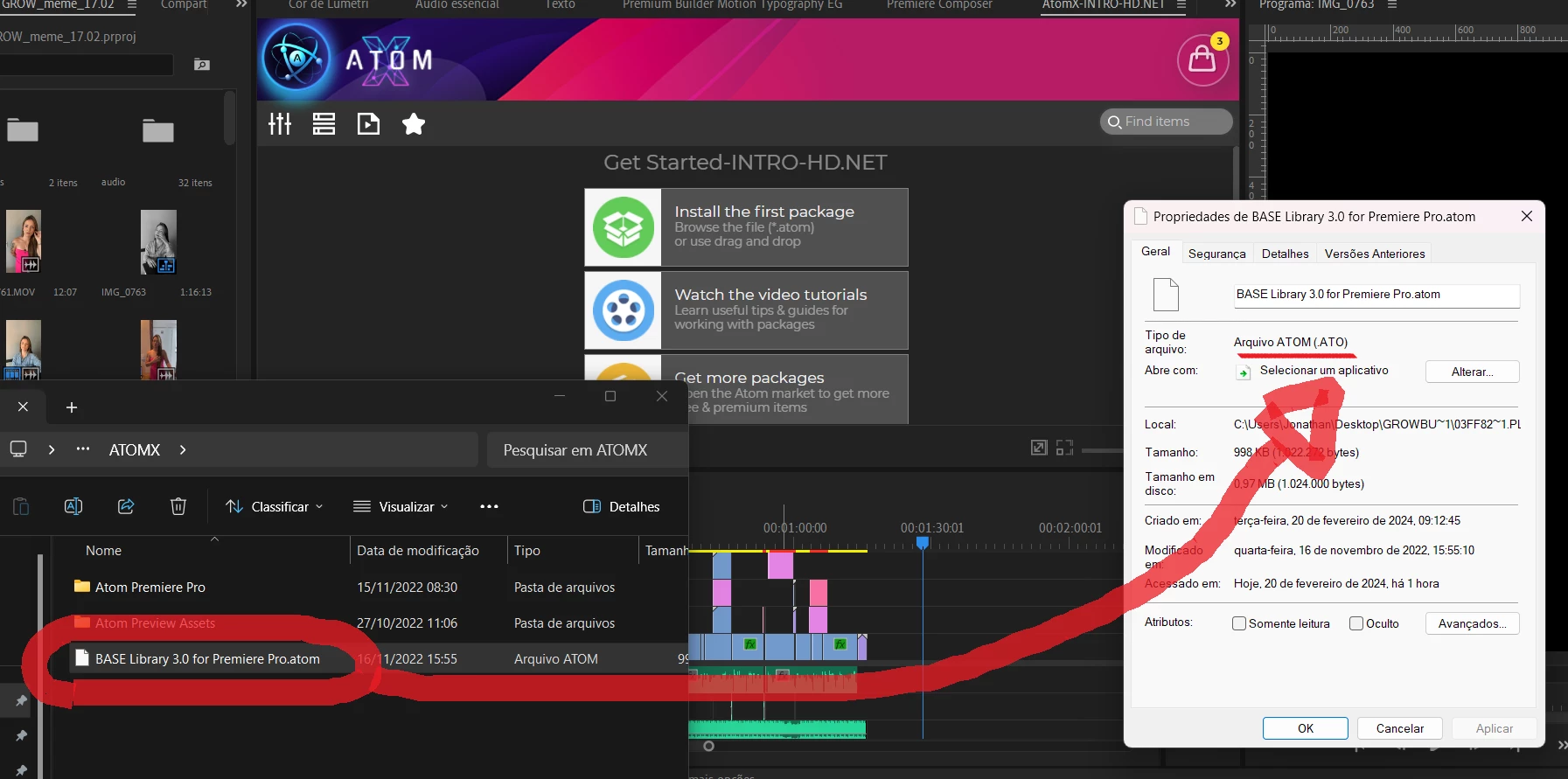
Task: Click the Avançados... button
Action: point(1473,623)
